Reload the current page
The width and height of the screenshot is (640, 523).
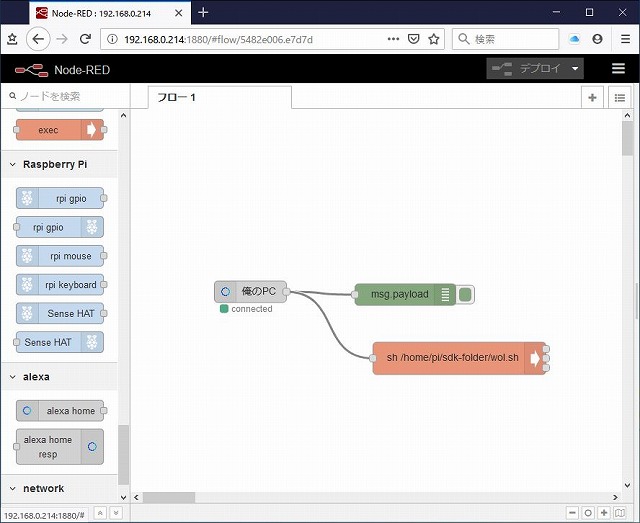pos(85,39)
